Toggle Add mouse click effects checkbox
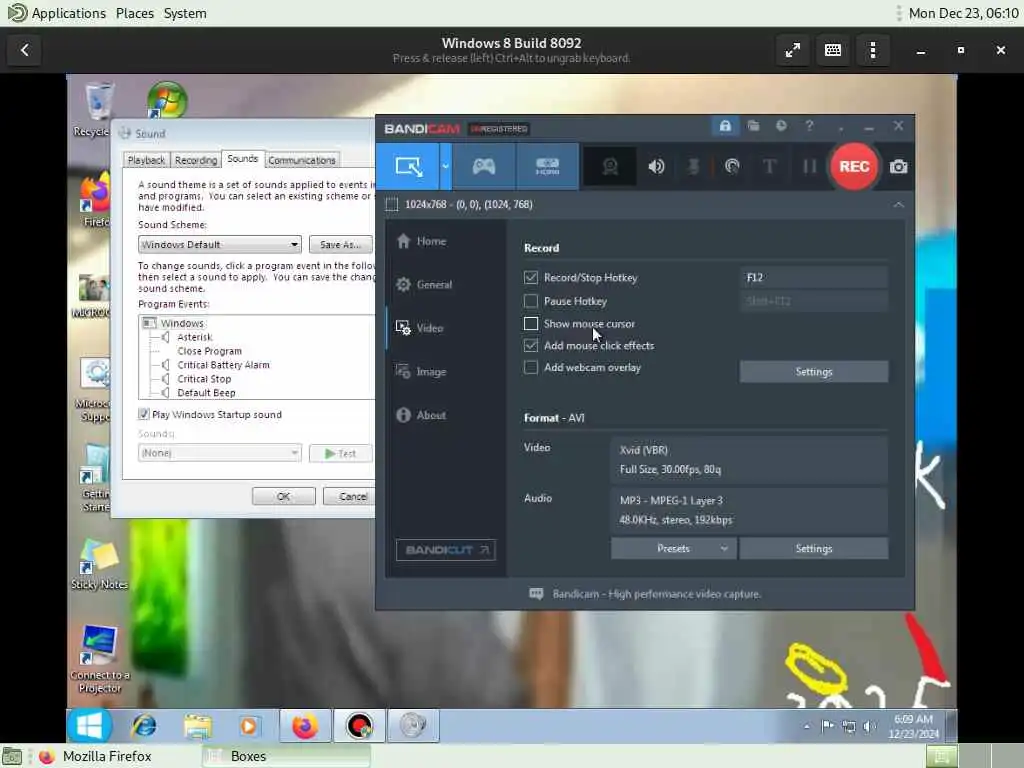Image resolution: width=1024 pixels, height=768 pixels. [531, 345]
